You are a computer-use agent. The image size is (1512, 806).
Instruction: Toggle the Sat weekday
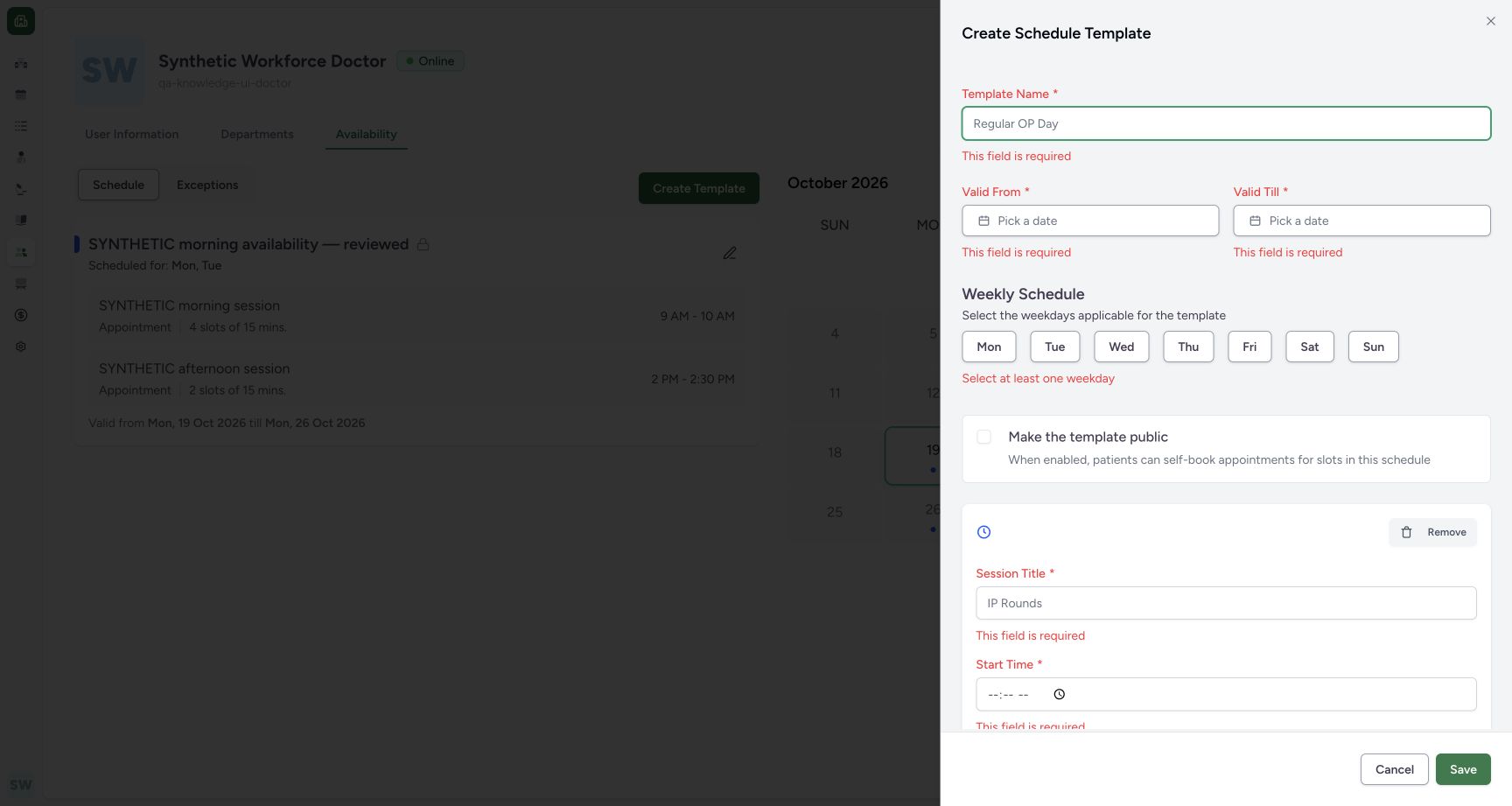click(1309, 347)
